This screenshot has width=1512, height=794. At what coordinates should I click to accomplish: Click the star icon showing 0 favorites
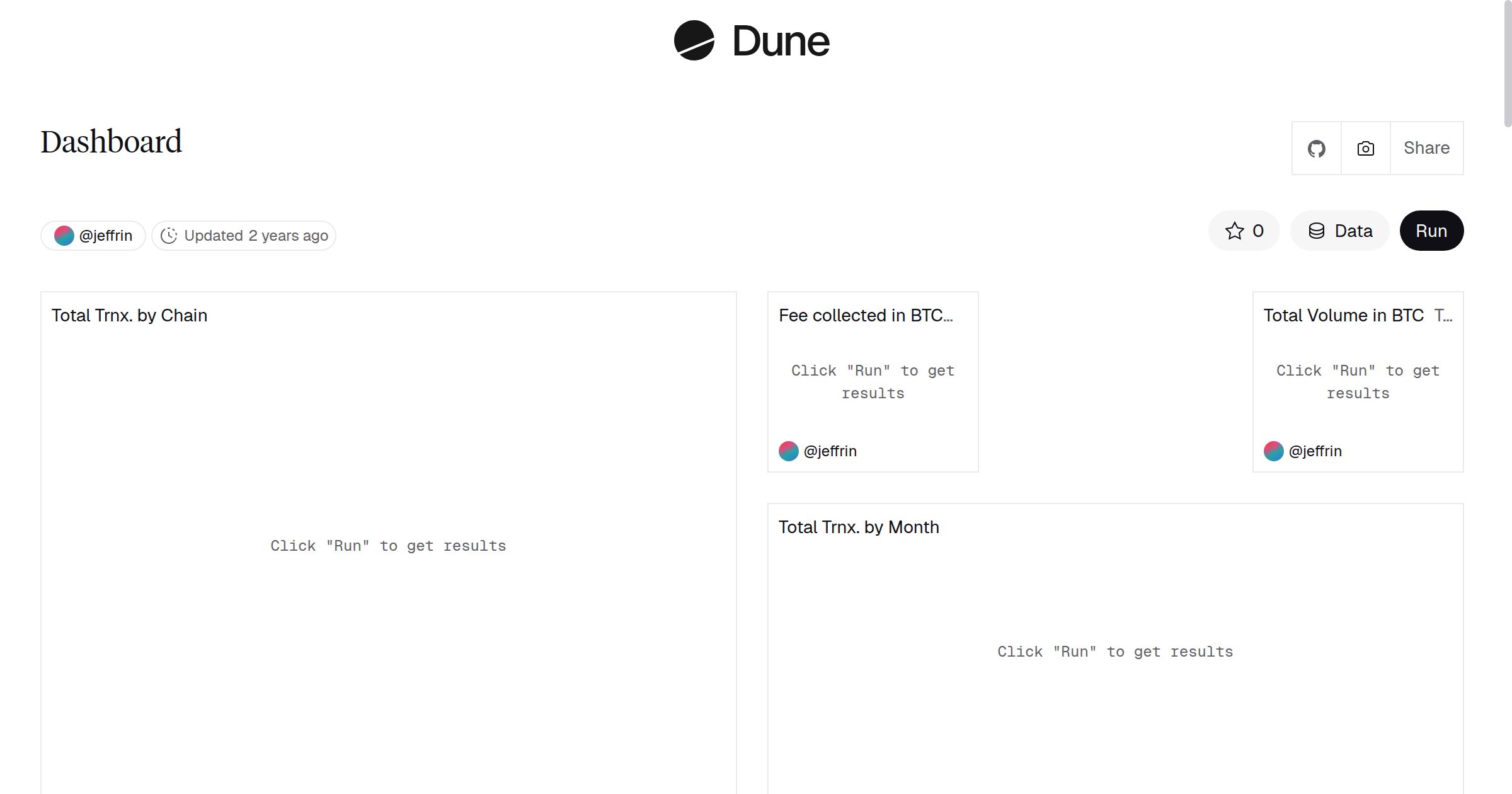[1234, 231]
